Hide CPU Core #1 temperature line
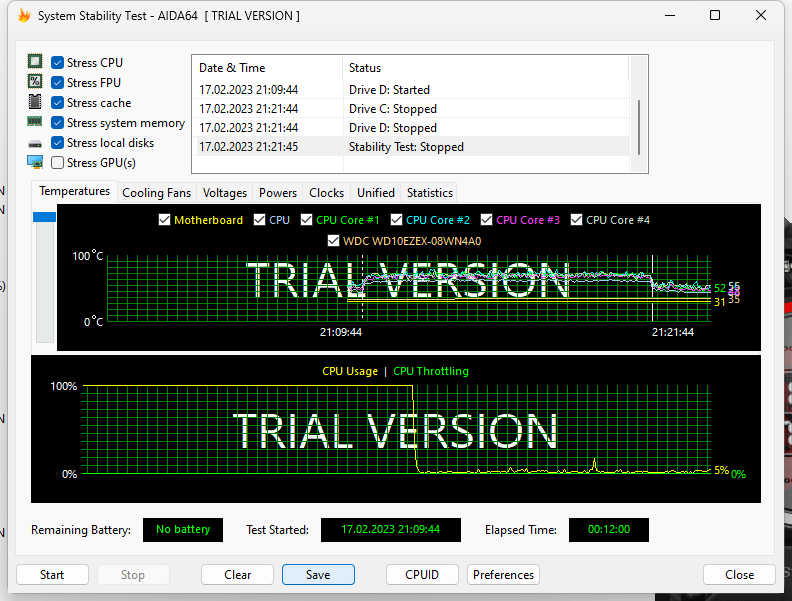792x601 pixels. pos(306,220)
